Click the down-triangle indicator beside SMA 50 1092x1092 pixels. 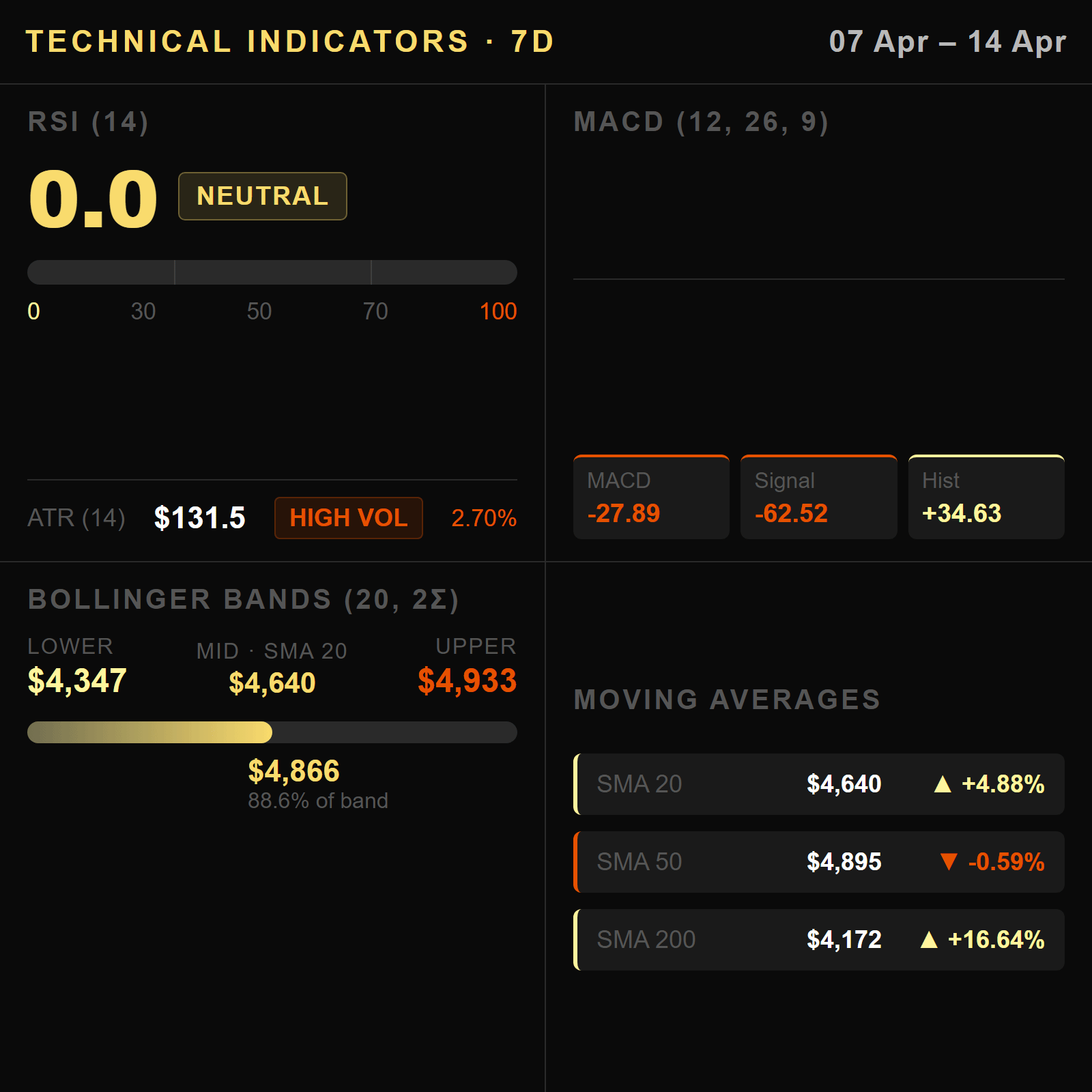949,862
